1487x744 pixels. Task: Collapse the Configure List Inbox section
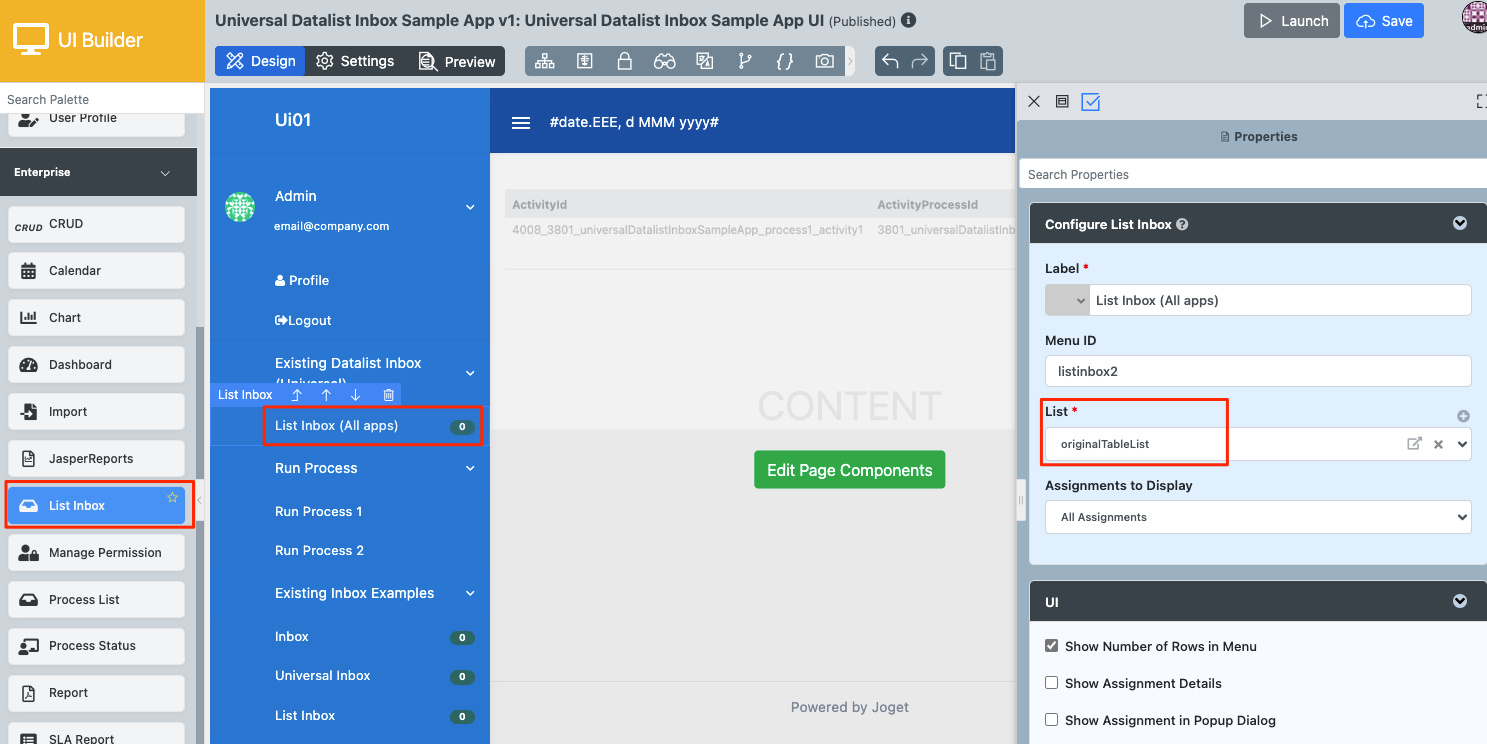pos(1459,224)
